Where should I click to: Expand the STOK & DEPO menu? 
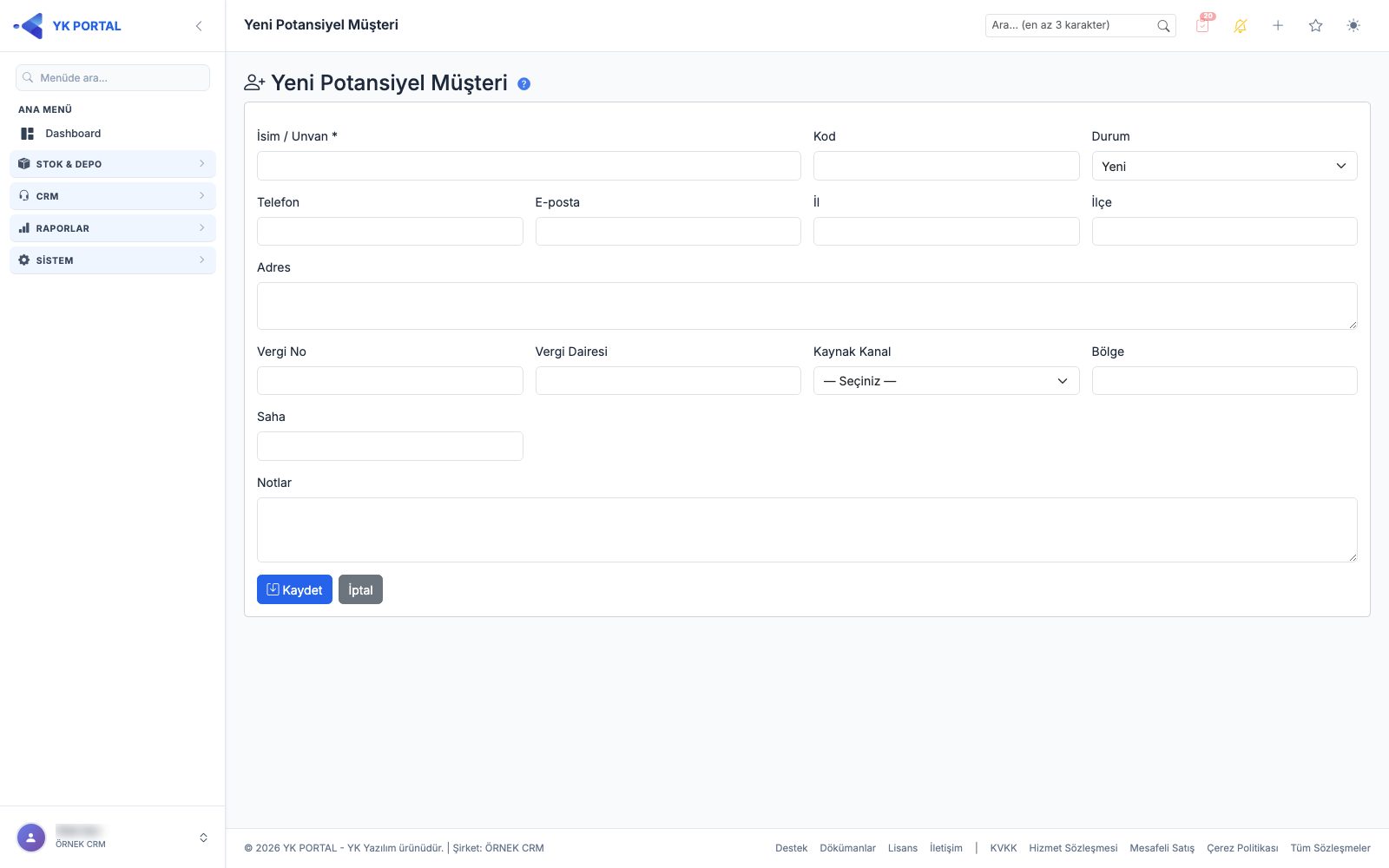[113, 164]
